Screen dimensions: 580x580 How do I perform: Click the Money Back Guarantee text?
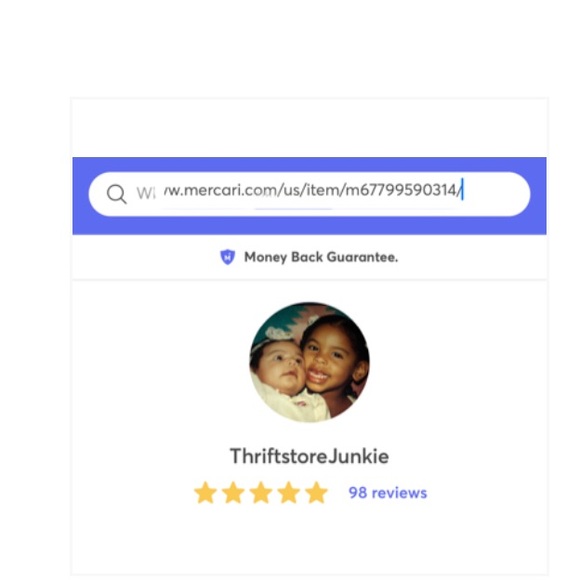321,257
